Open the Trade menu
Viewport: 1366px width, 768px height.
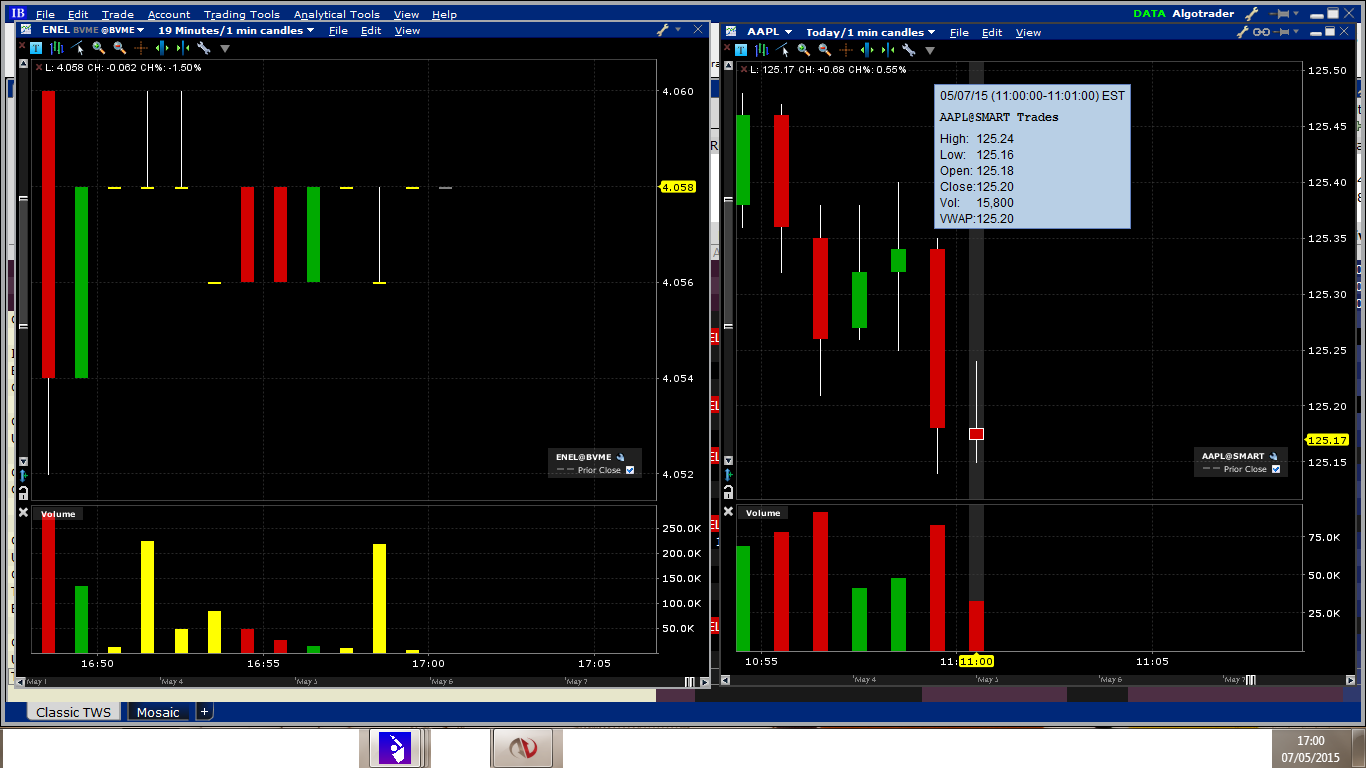pos(118,15)
